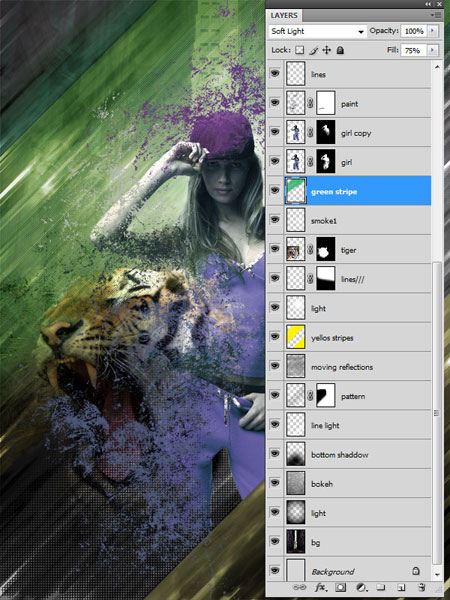Create a new group folder
This screenshot has height=600, width=450.
coord(380,587)
